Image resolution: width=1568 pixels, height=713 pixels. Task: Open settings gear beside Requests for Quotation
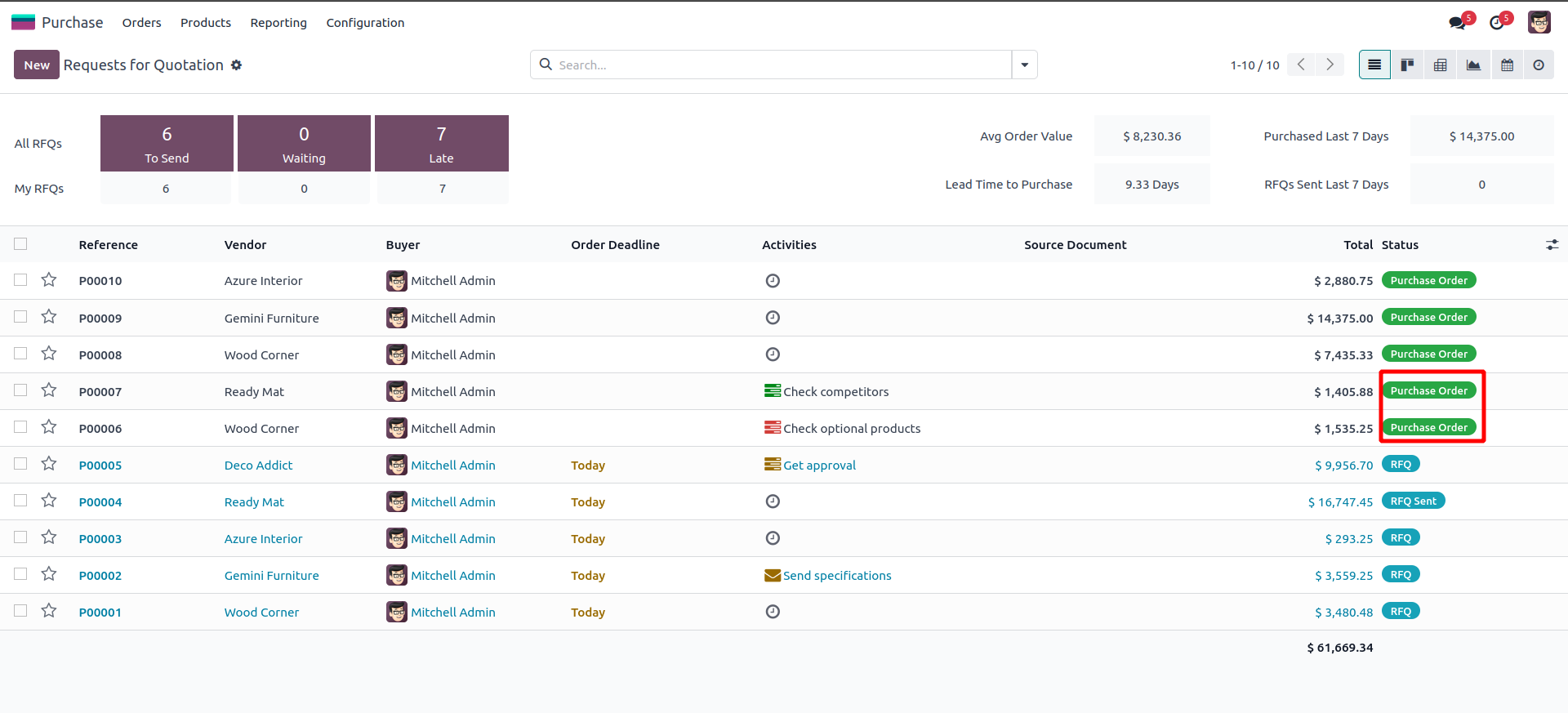(236, 65)
